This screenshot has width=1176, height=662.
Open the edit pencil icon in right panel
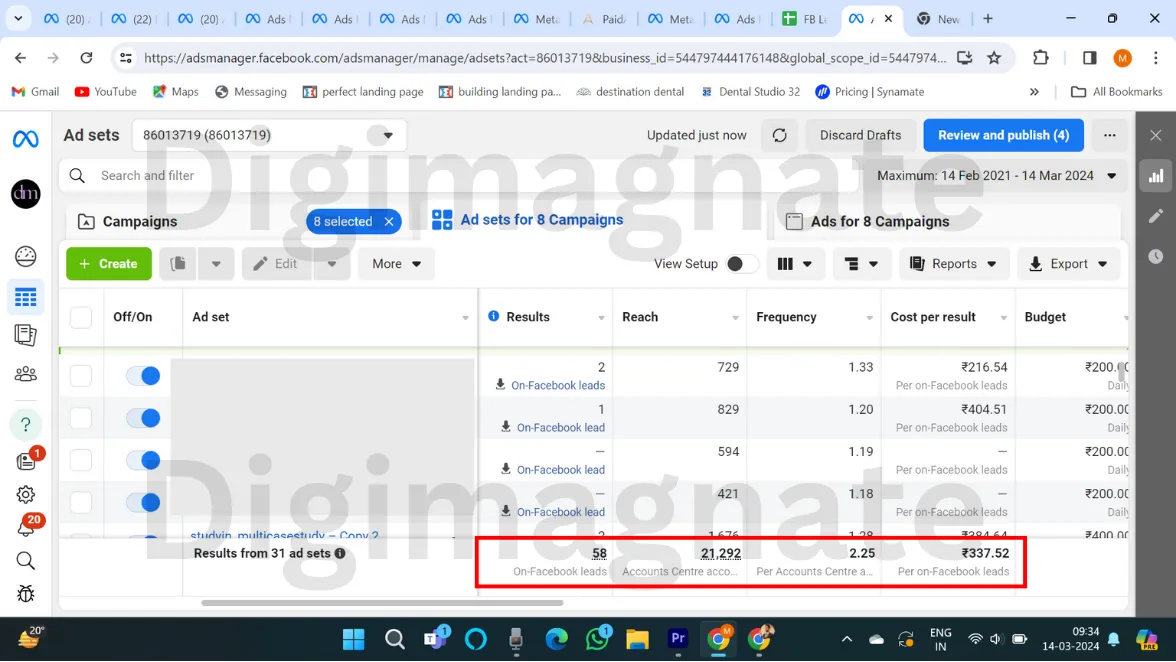[1156, 216]
